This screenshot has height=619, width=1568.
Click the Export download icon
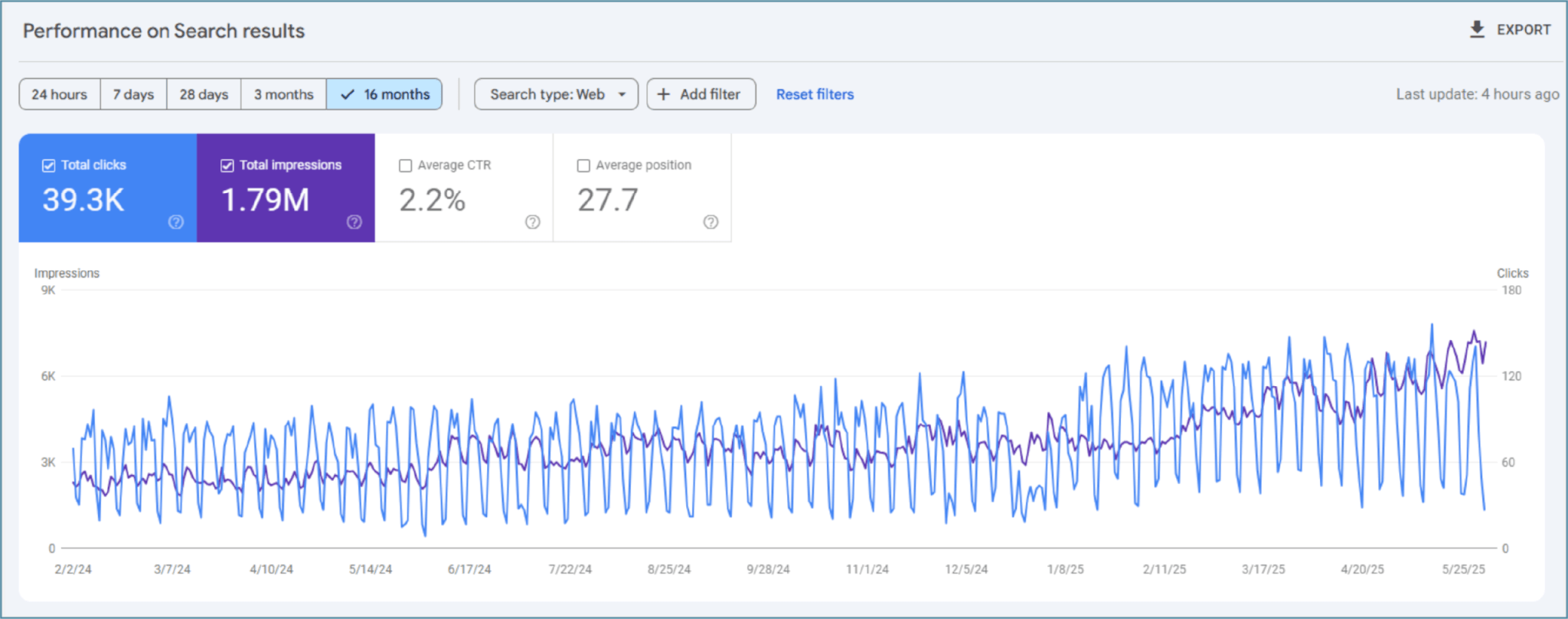(1477, 30)
